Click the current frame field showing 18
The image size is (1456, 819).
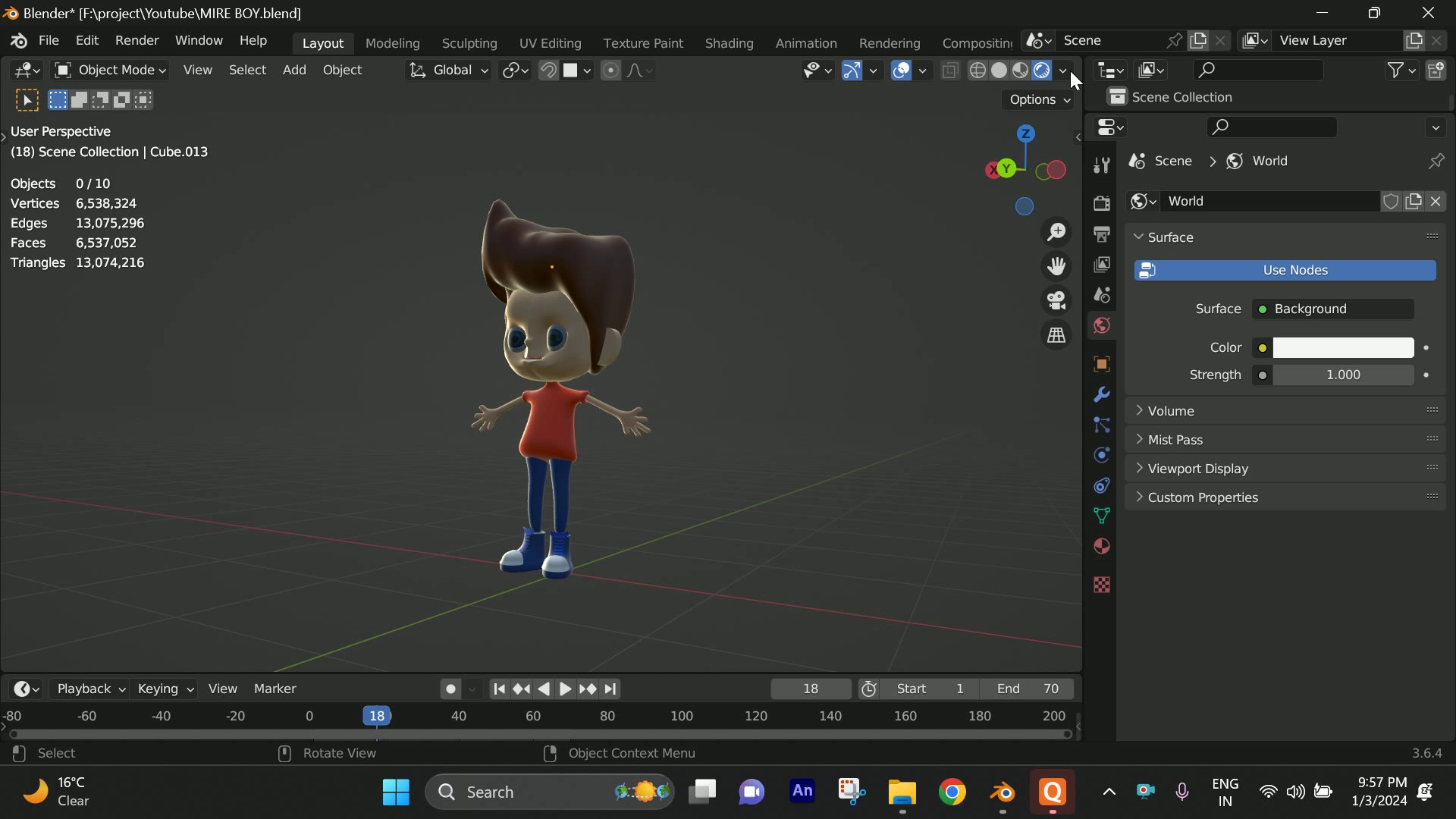click(811, 689)
